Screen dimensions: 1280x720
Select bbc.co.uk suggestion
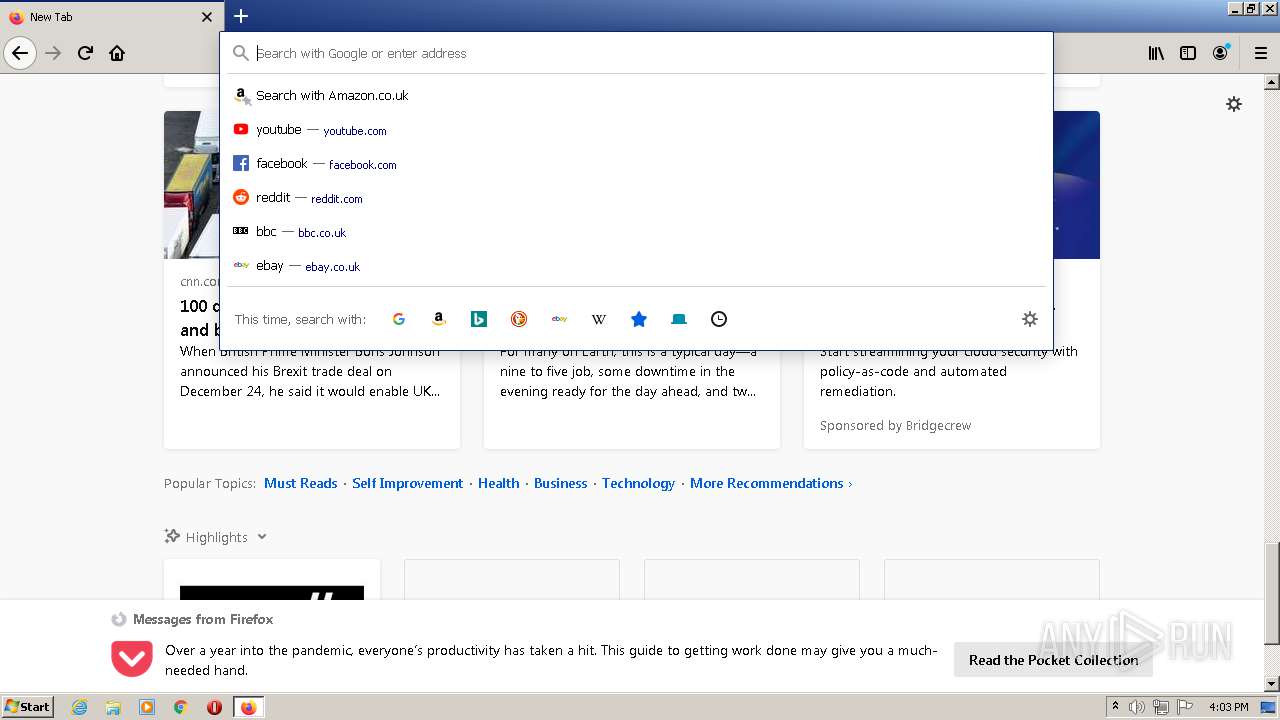pos(636,232)
